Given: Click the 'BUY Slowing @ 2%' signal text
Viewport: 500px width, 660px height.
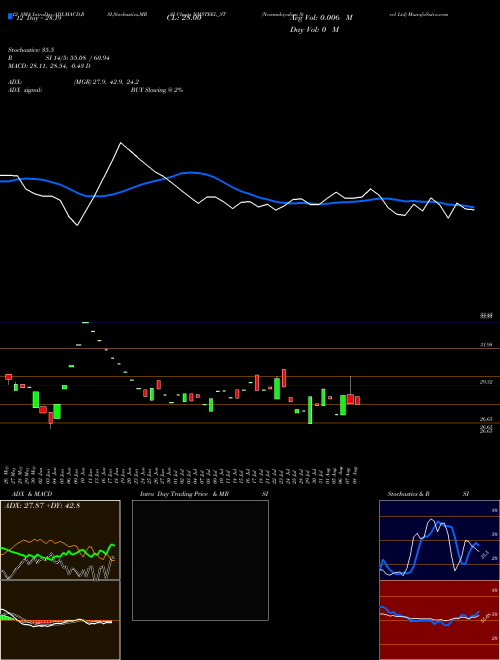Looking at the screenshot, I should point(157,90).
